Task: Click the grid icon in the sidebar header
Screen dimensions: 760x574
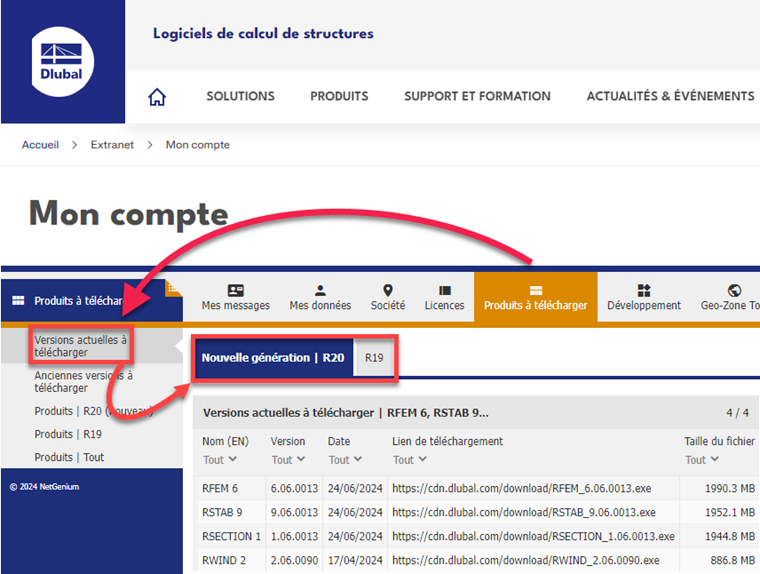Action: point(18,301)
